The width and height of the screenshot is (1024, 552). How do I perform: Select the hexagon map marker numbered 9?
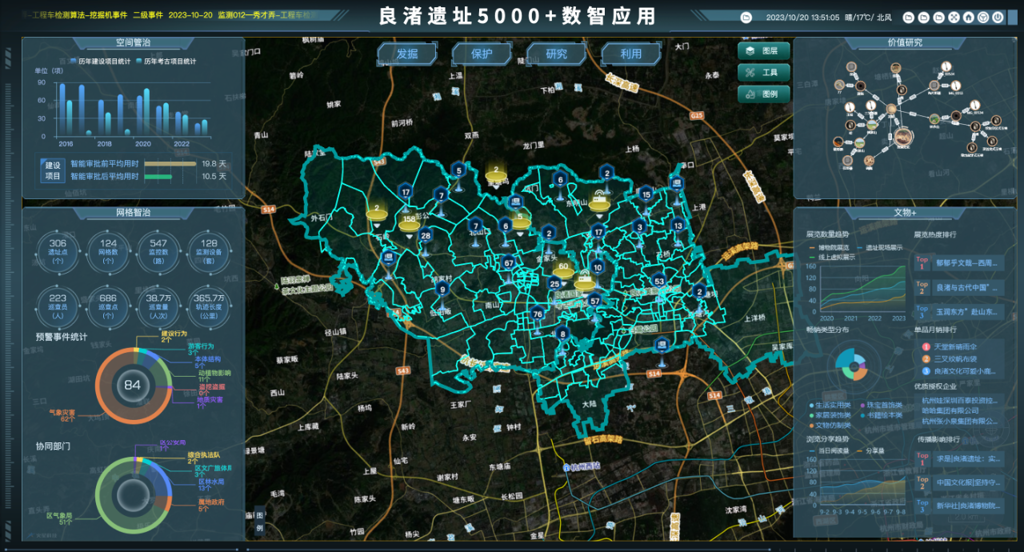click(443, 289)
